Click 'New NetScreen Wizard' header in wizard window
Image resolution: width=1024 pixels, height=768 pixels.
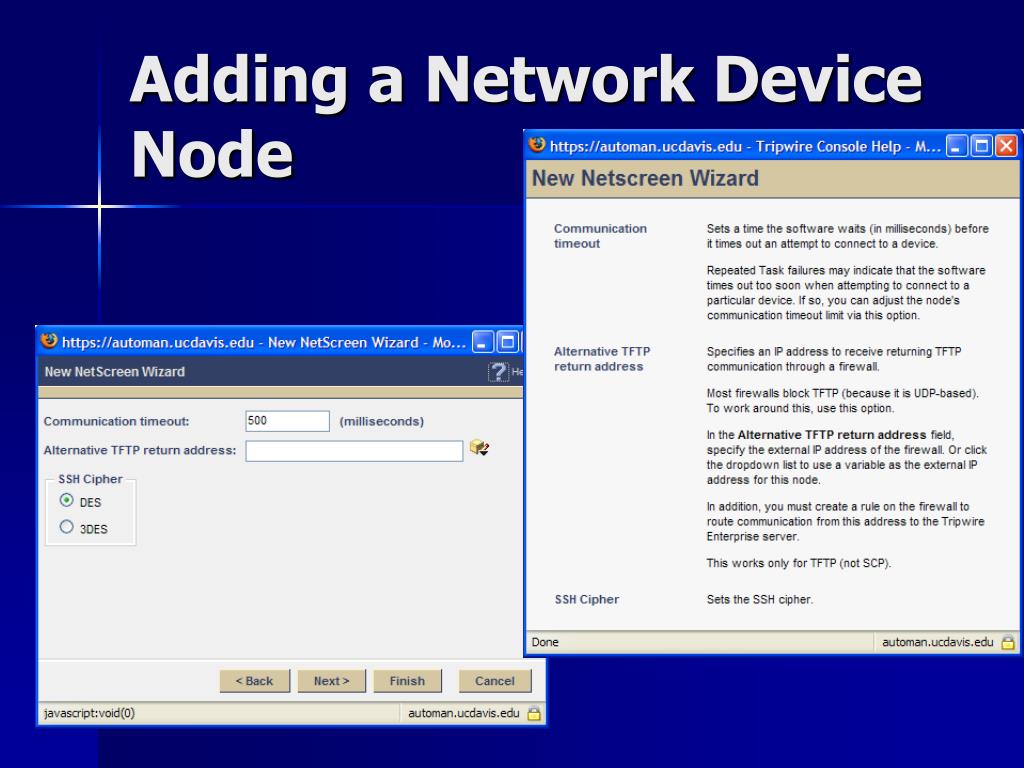click(x=114, y=372)
